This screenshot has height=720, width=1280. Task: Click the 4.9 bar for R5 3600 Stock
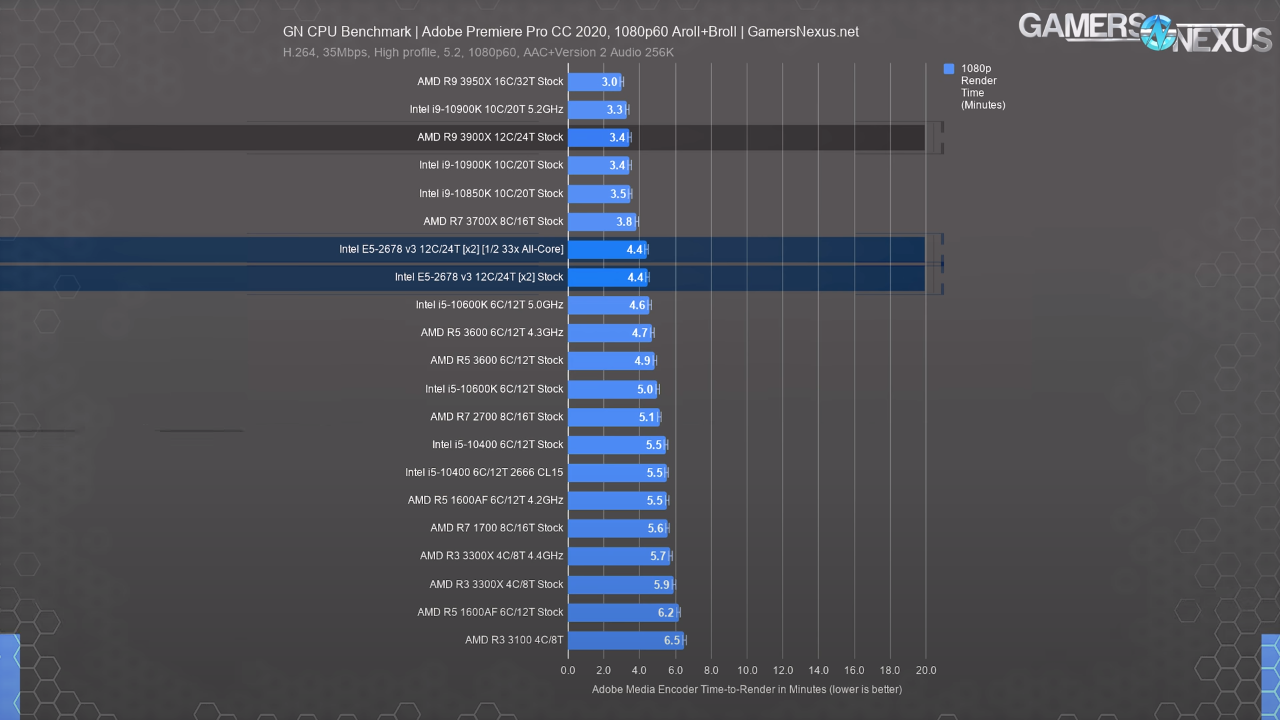[612, 361]
